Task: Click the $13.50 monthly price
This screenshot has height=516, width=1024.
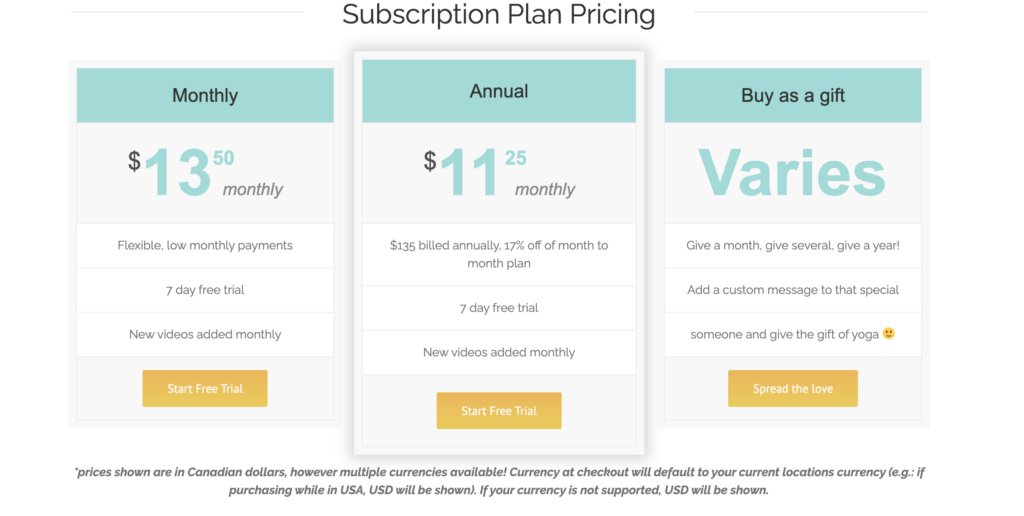Action: (205, 173)
